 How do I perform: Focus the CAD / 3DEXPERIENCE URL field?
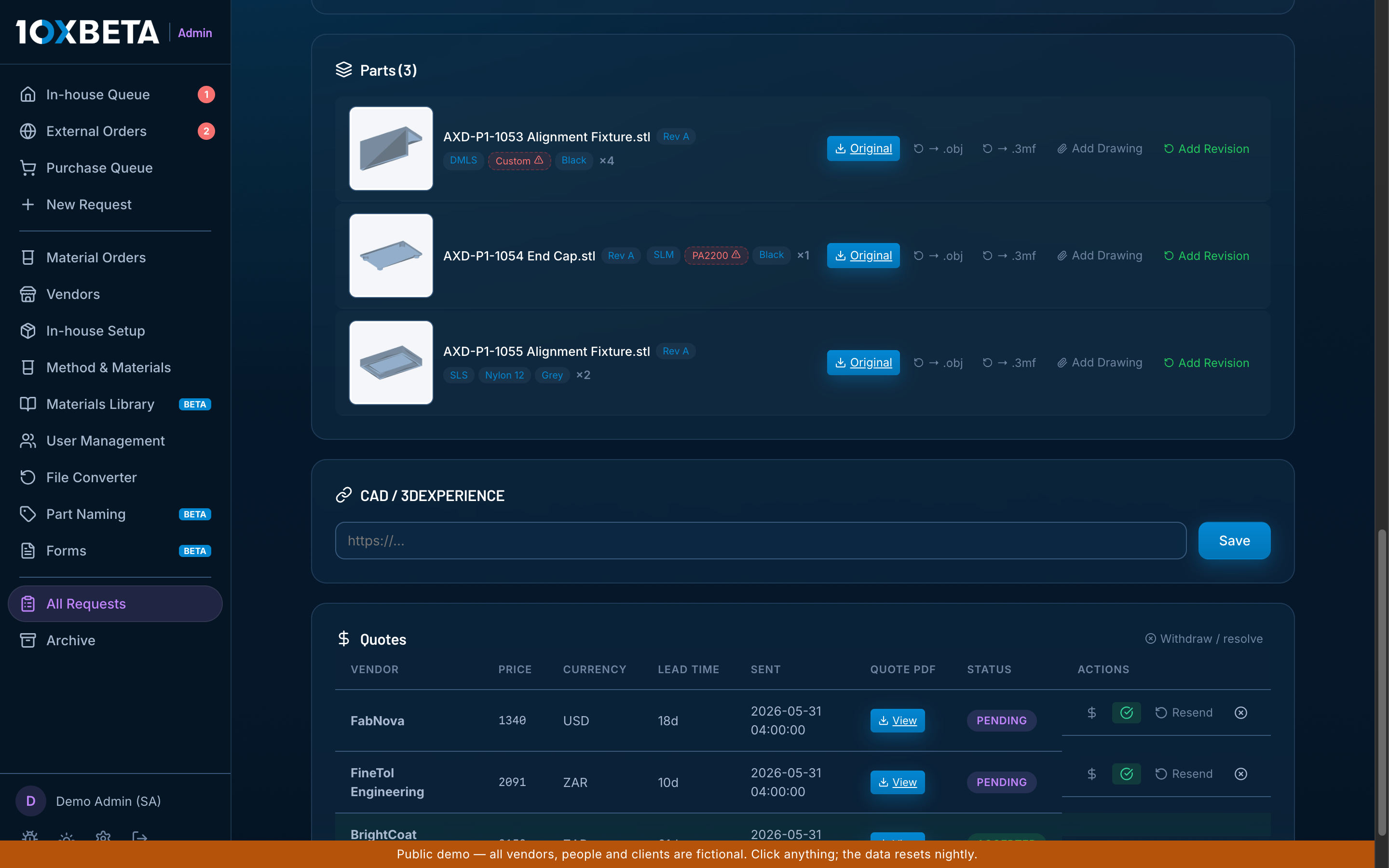pyautogui.click(x=761, y=541)
